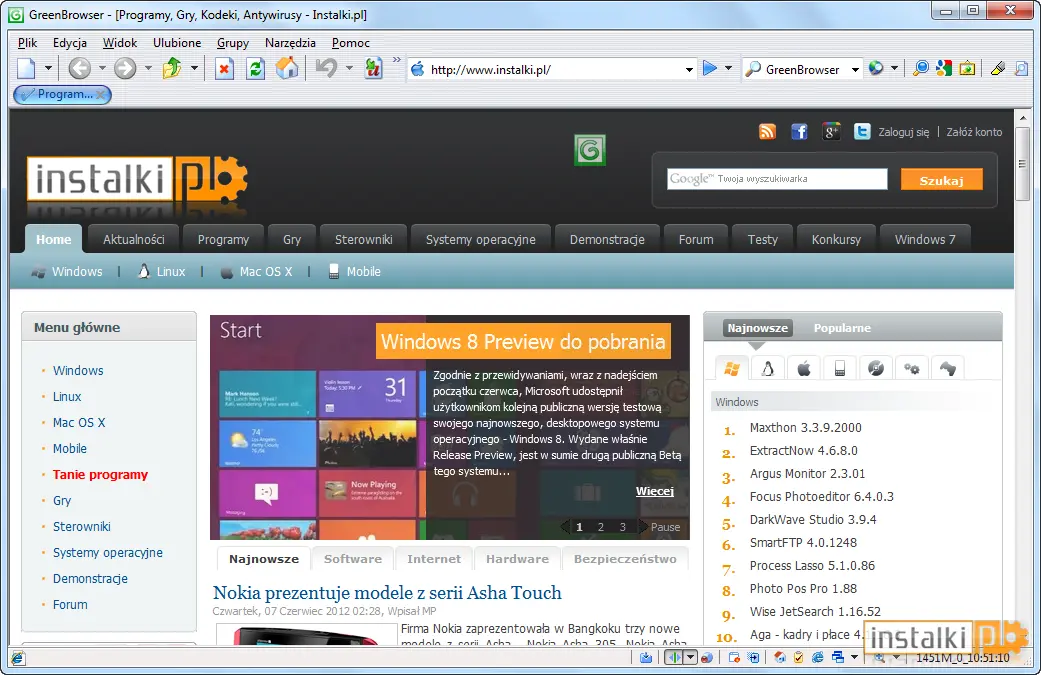
Task: Refresh the page with green arrows icon
Action: [256, 68]
